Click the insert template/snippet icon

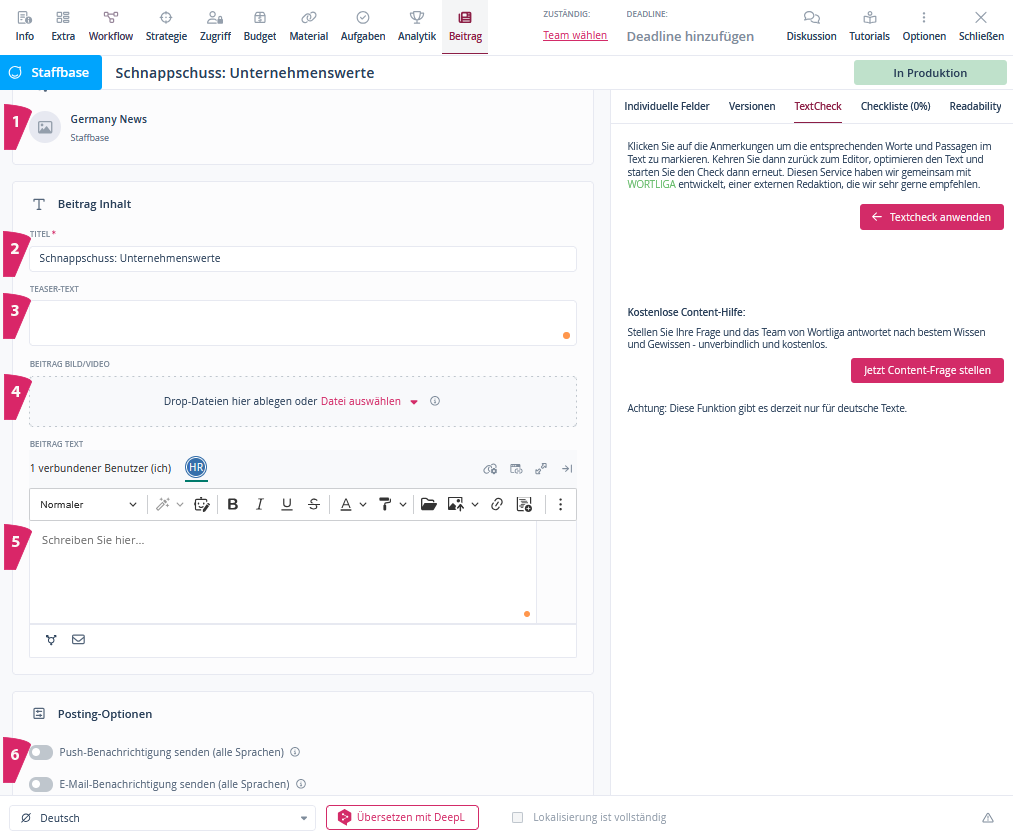click(x=525, y=504)
